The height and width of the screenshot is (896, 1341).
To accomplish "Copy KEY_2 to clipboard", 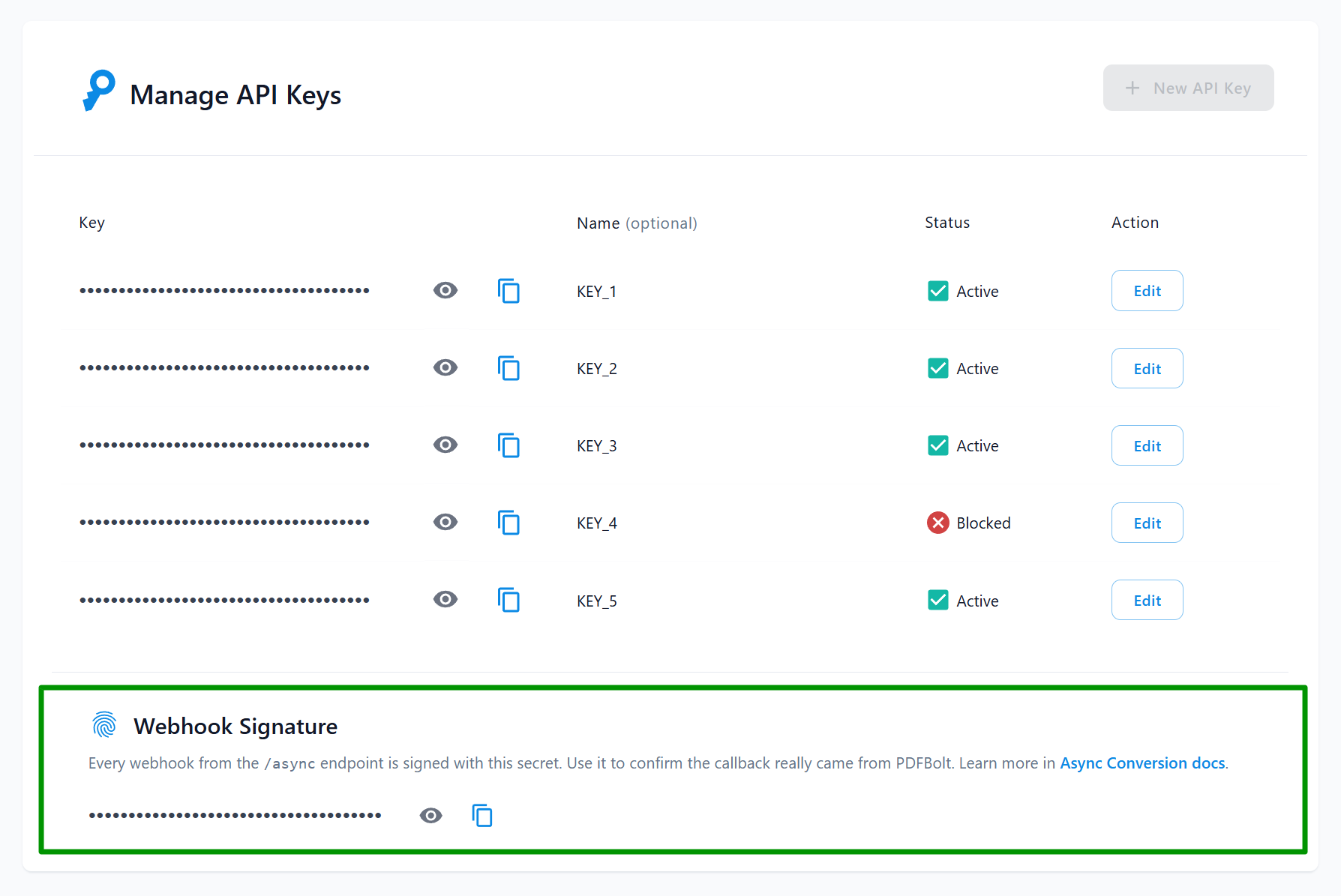I will point(509,368).
